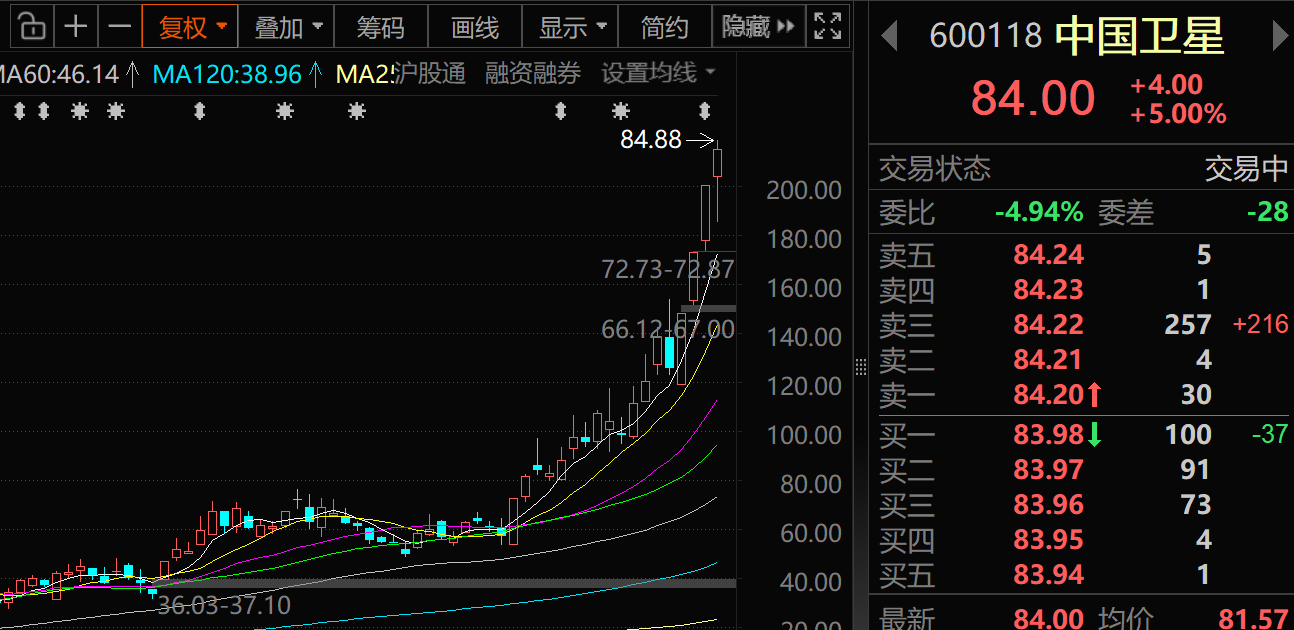Screen dimensions: 1294x630
Task: Click the 84.88 high price label
Action: coord(651,140)
